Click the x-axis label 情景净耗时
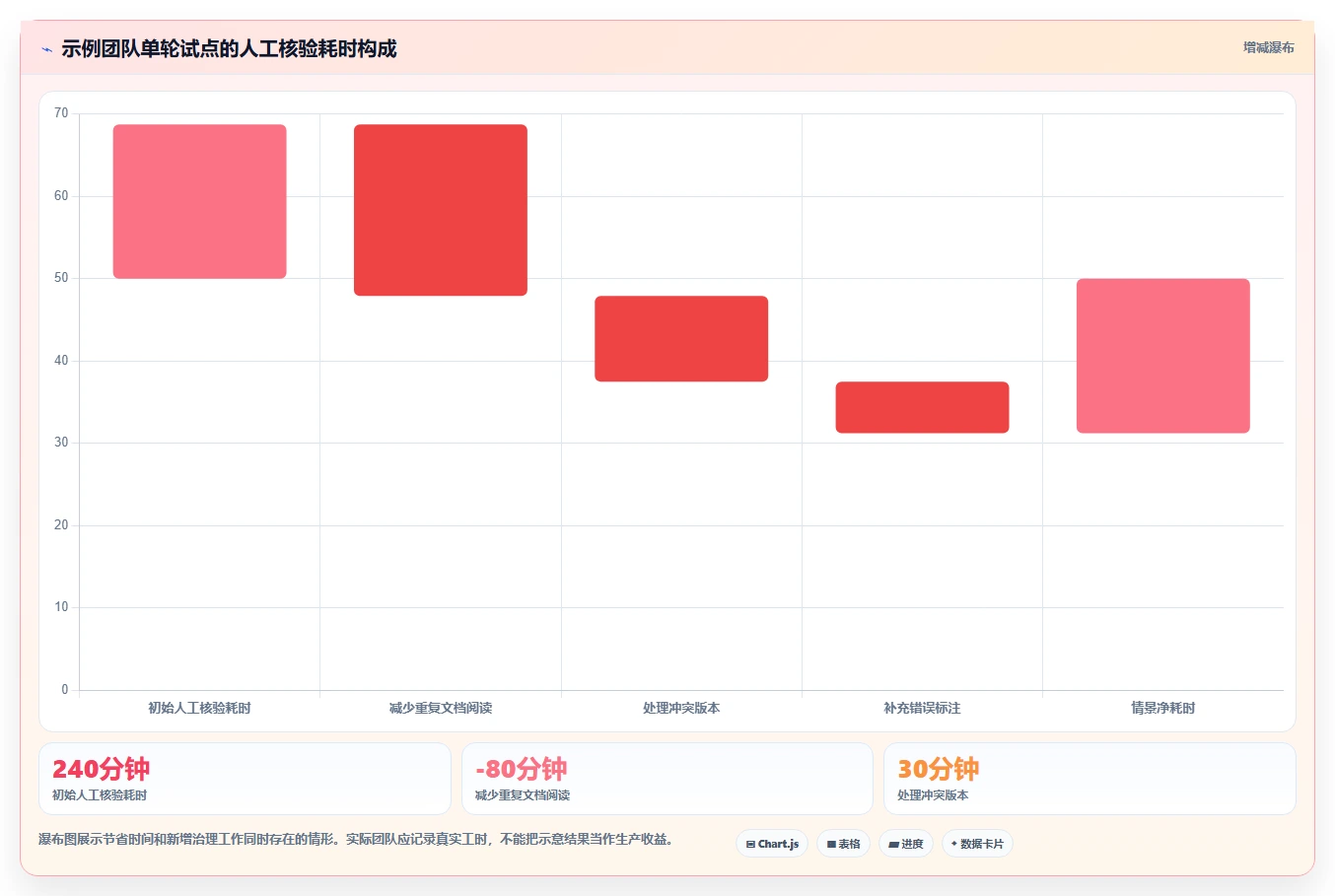The image size is (1335, 896). (x=1163, y=708)
